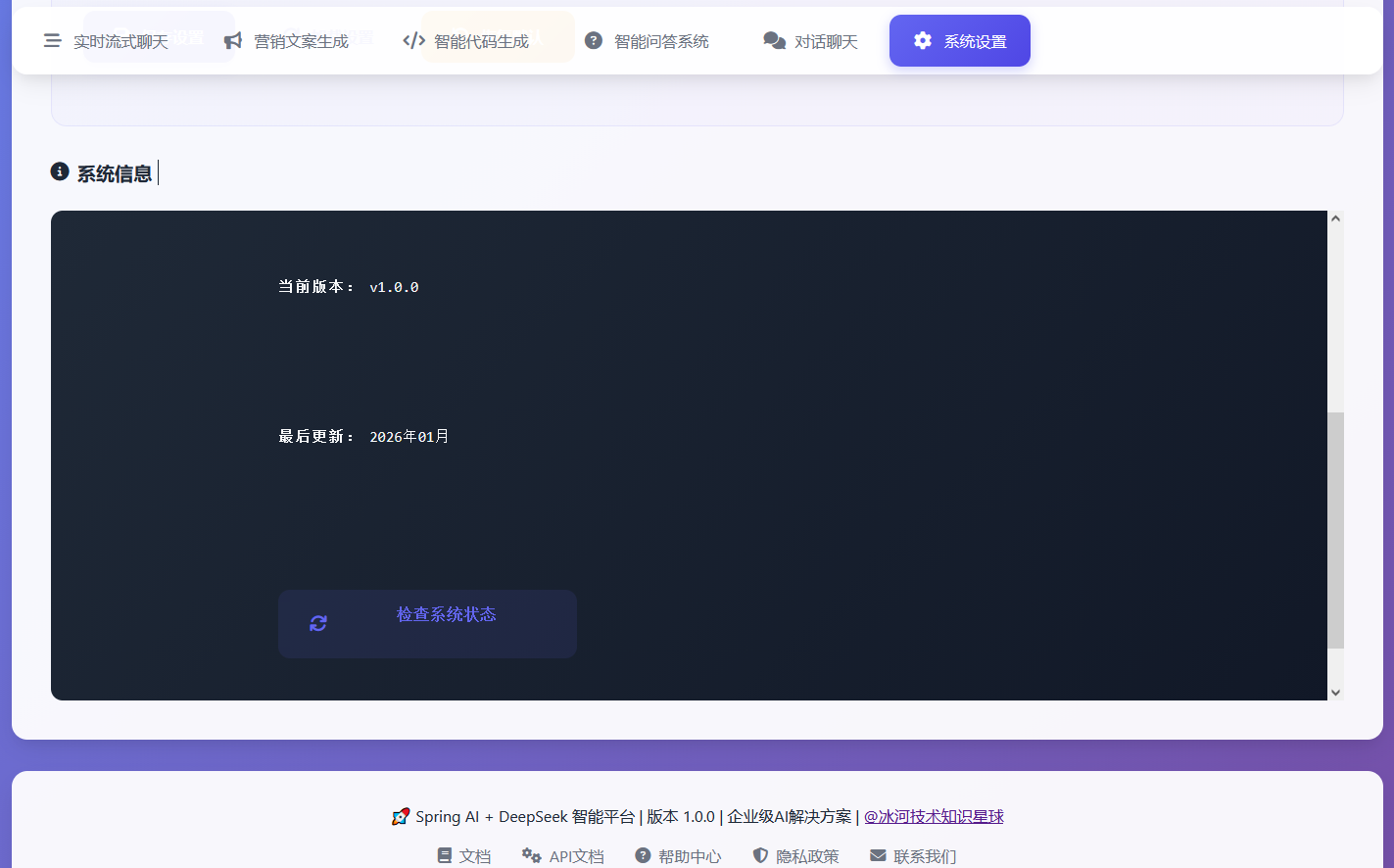Click the shield icon beside 隐私政策
Viewport: 1394px width, 868px height.
point(760,855)
